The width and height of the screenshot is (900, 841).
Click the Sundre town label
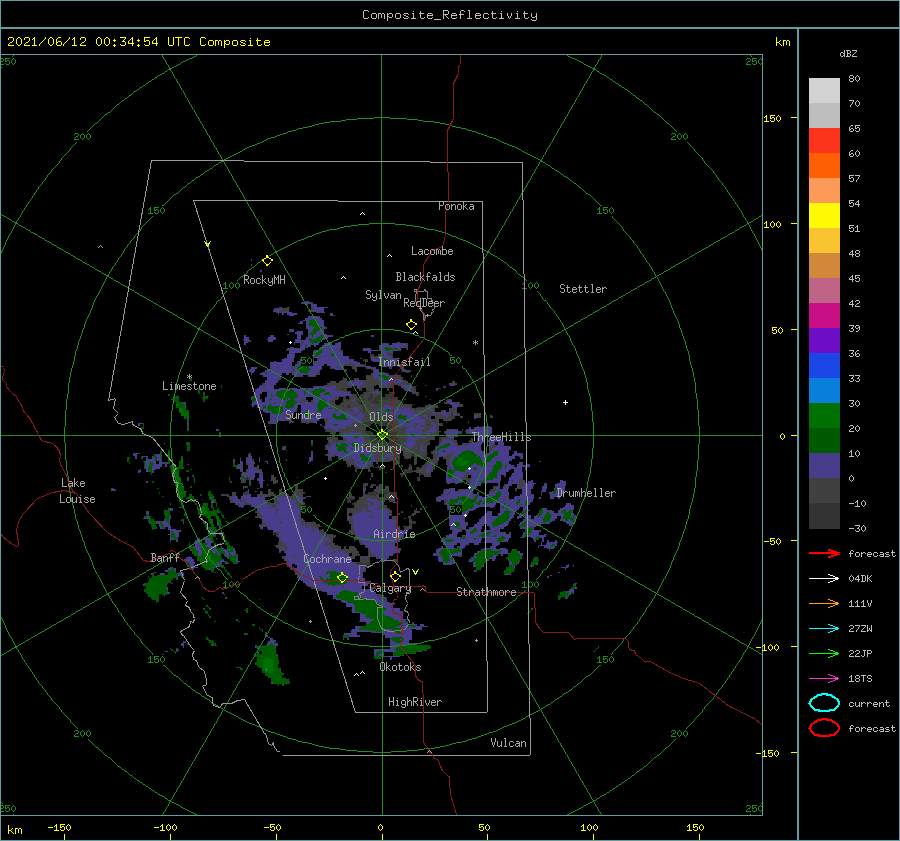[303, 414]
